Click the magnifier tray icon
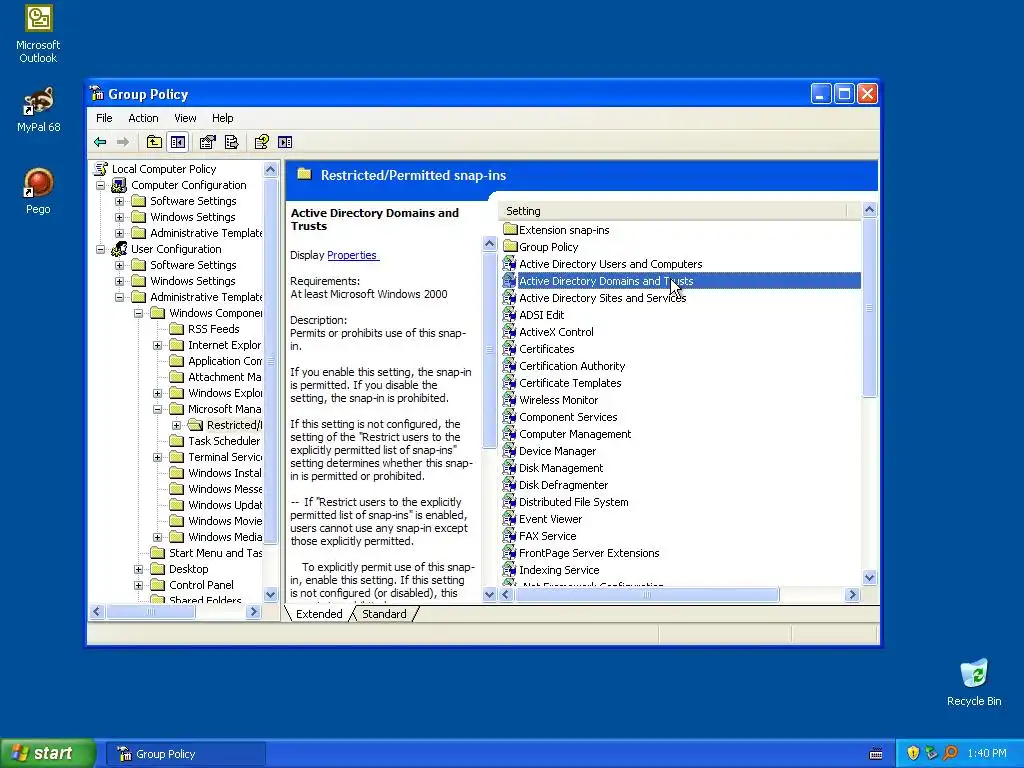The width and height of the screenshot is (1024, 768). 950,753
